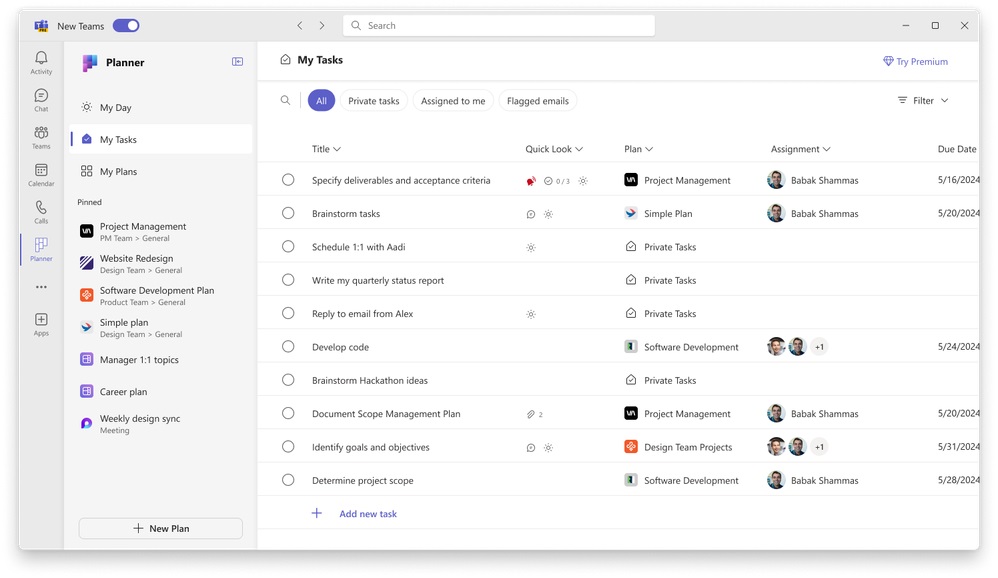998x578 pixels.
Task: Open the Chat icon in the sidebar
Action: [40, 97]
